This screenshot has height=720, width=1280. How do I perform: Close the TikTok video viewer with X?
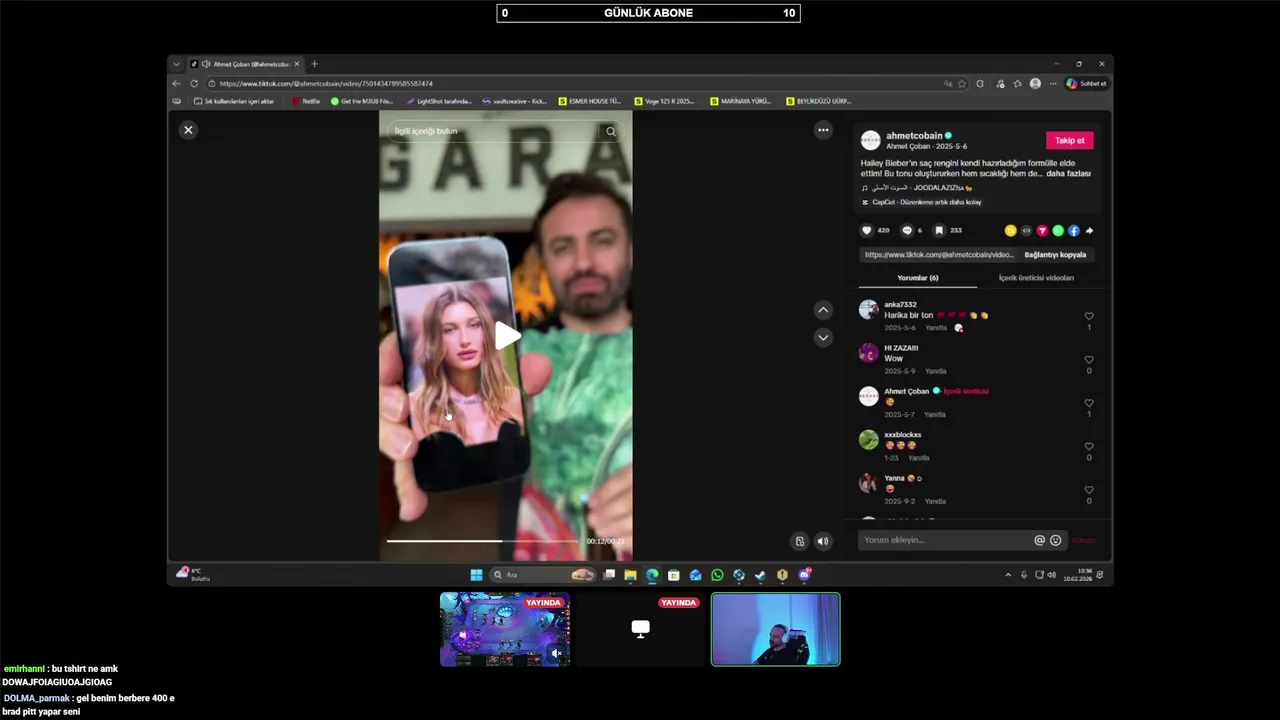click(188, 130)
